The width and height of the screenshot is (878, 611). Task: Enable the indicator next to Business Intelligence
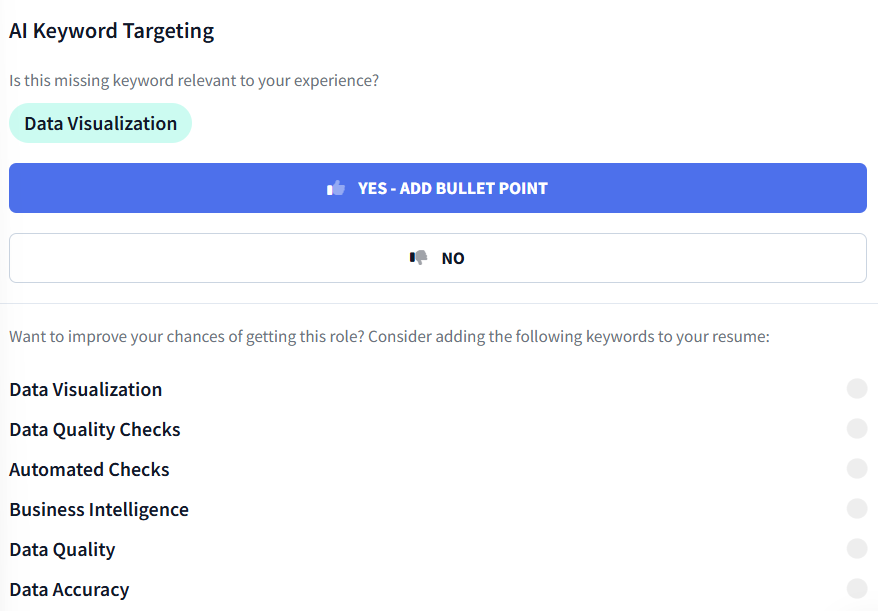tap(856, 508)
